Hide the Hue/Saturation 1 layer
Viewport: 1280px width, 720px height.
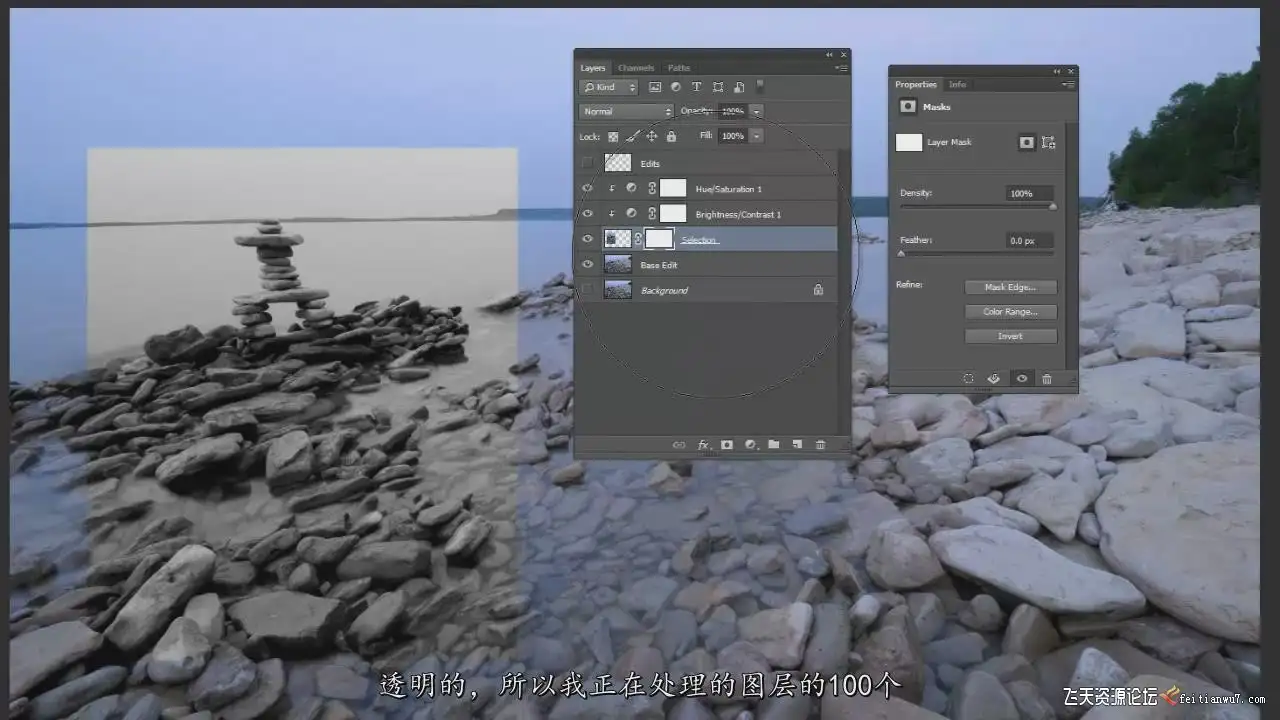pos(588,188)
